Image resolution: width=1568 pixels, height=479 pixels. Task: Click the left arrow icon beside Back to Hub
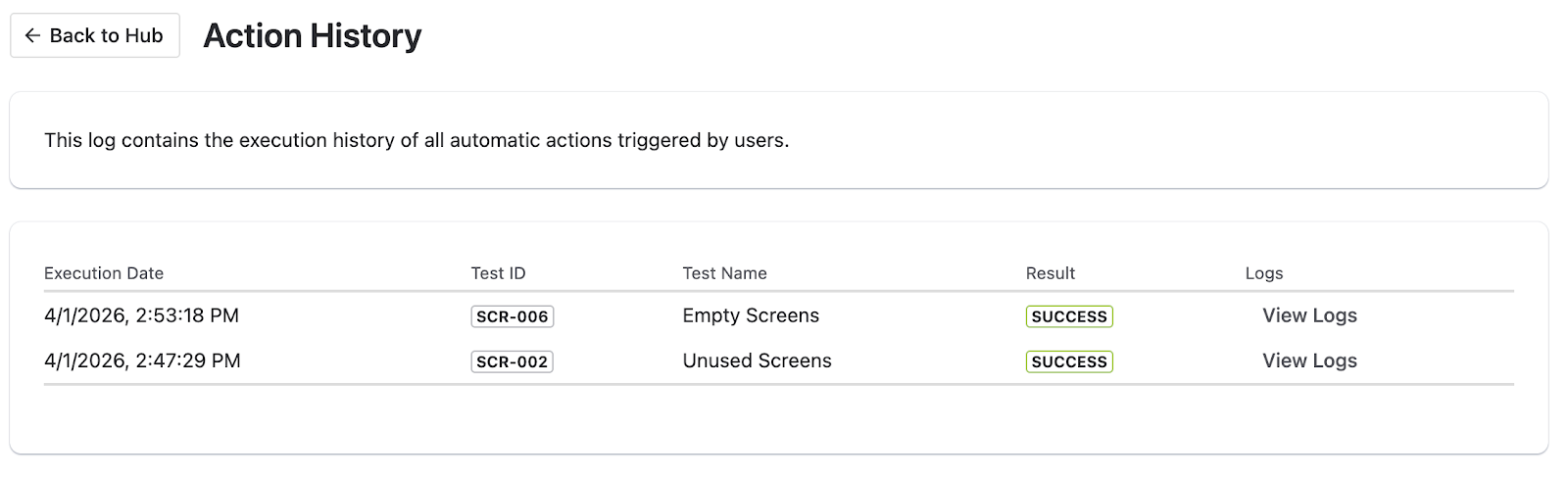32,35
